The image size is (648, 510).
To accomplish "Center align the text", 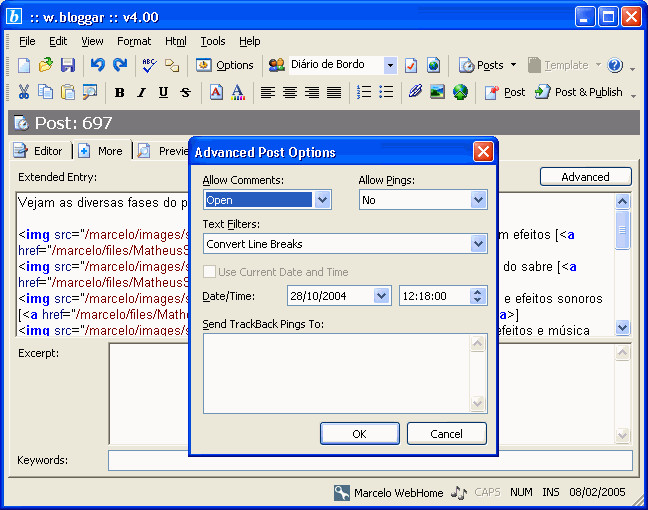I will (x=290, y=92).
